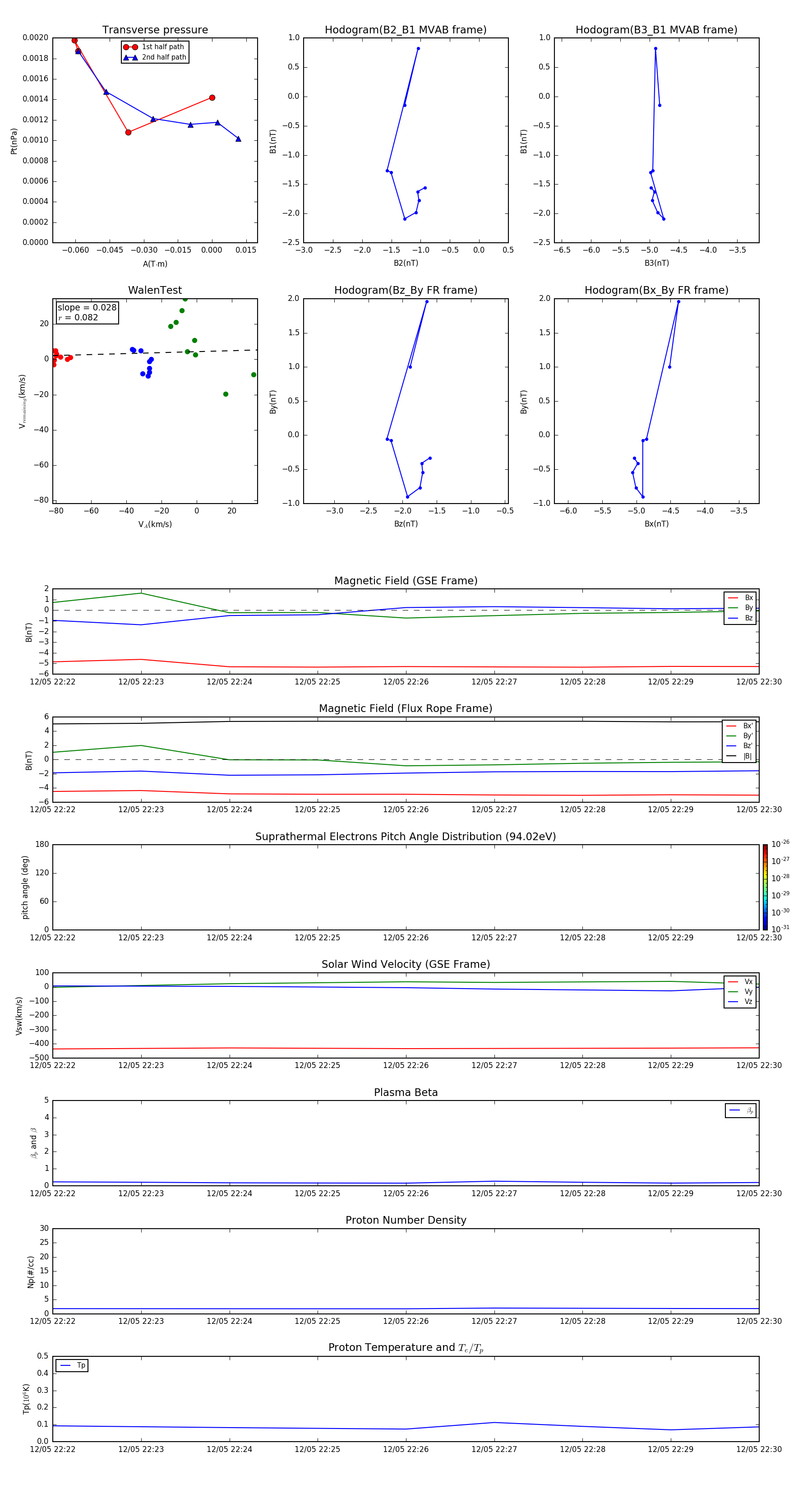Select the Vy entry in velocity legend

[740, 991]
